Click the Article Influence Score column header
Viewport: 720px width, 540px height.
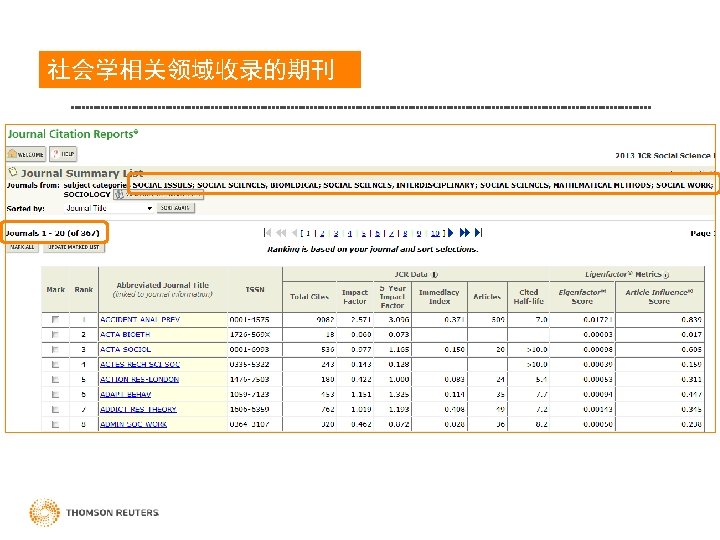click(x=659, y=297)
